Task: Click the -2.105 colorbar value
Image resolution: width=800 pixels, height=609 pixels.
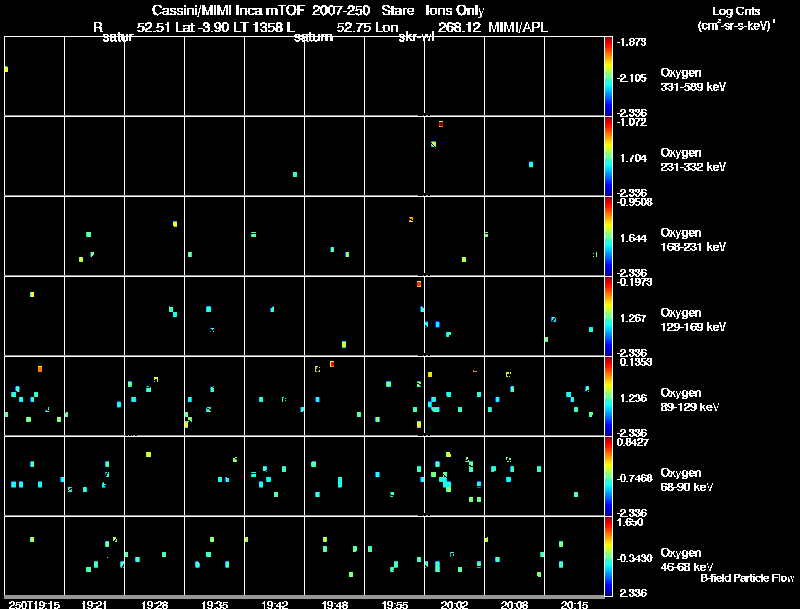Action: (x=631, y=78)
